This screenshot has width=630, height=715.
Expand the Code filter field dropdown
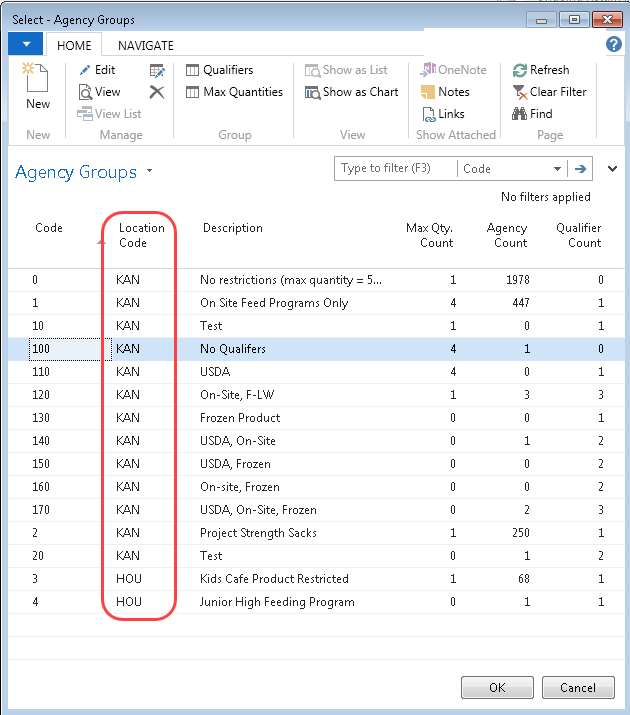click(558, 169)
